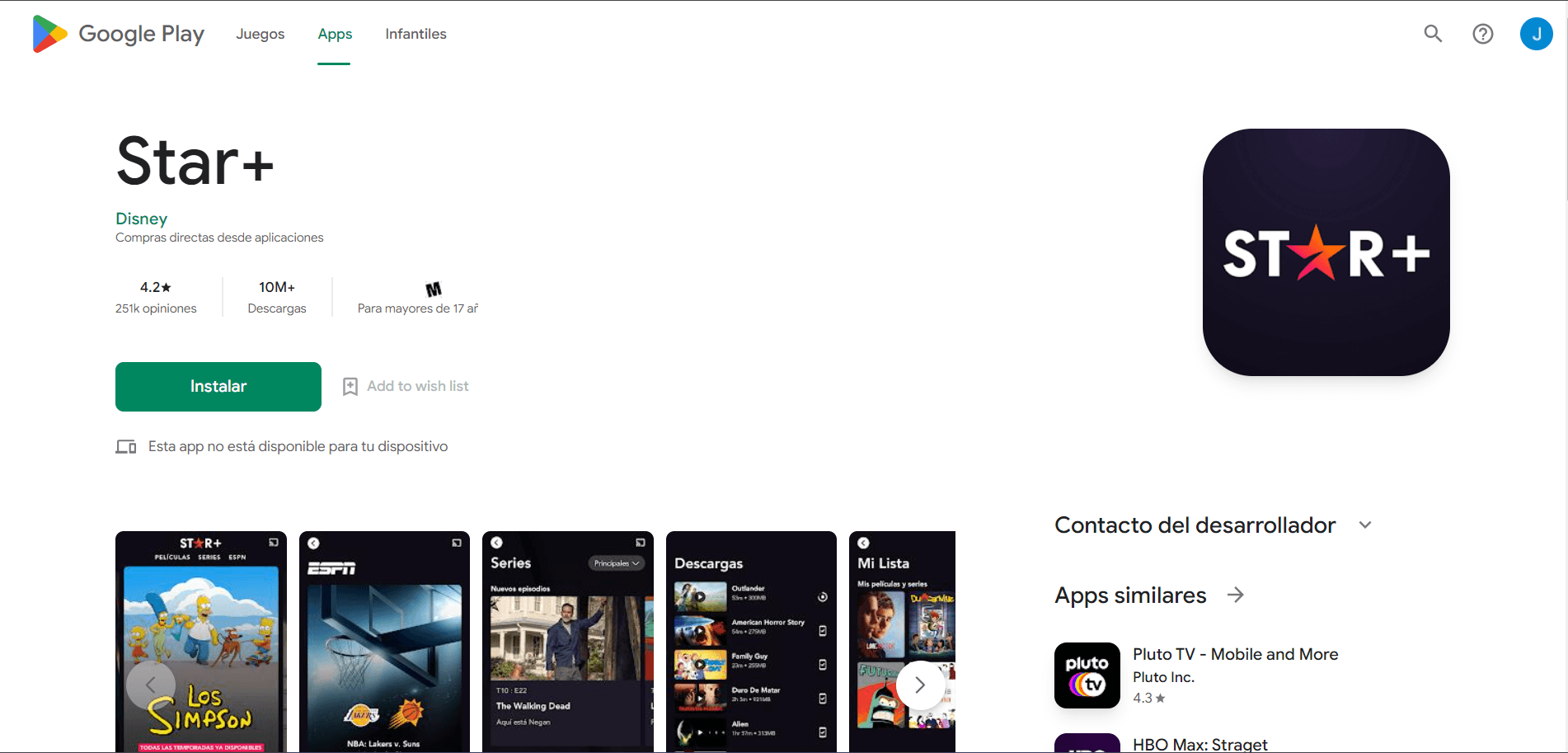This screenshot has height=753, width=1568.
Task: Open the HBO Max listing title
Action: 1199,744
